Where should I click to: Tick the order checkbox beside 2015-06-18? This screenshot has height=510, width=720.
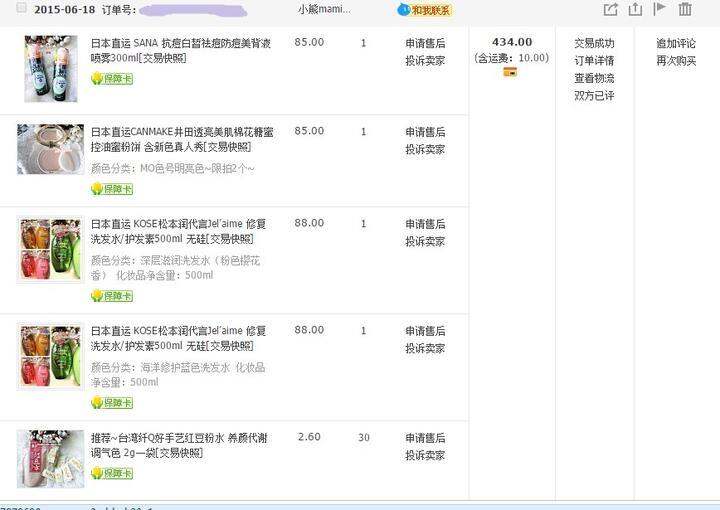(21, 8)
